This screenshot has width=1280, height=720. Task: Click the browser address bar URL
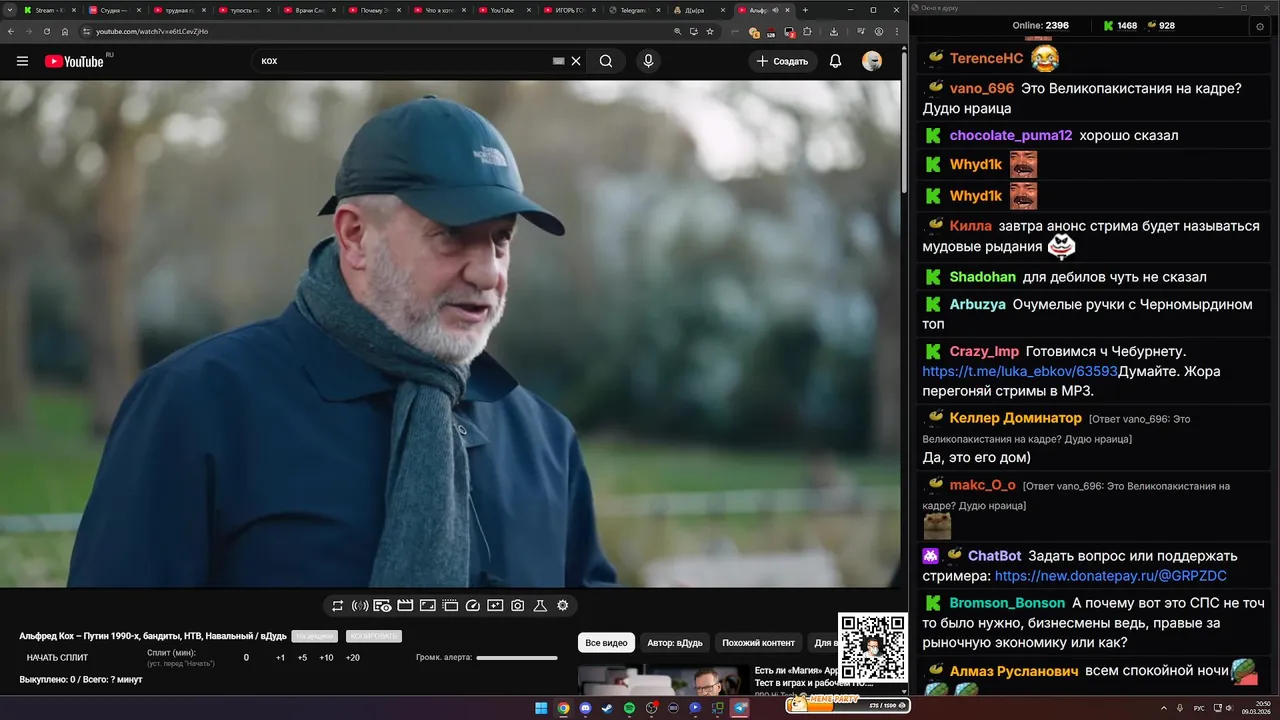tap(152, 31)
